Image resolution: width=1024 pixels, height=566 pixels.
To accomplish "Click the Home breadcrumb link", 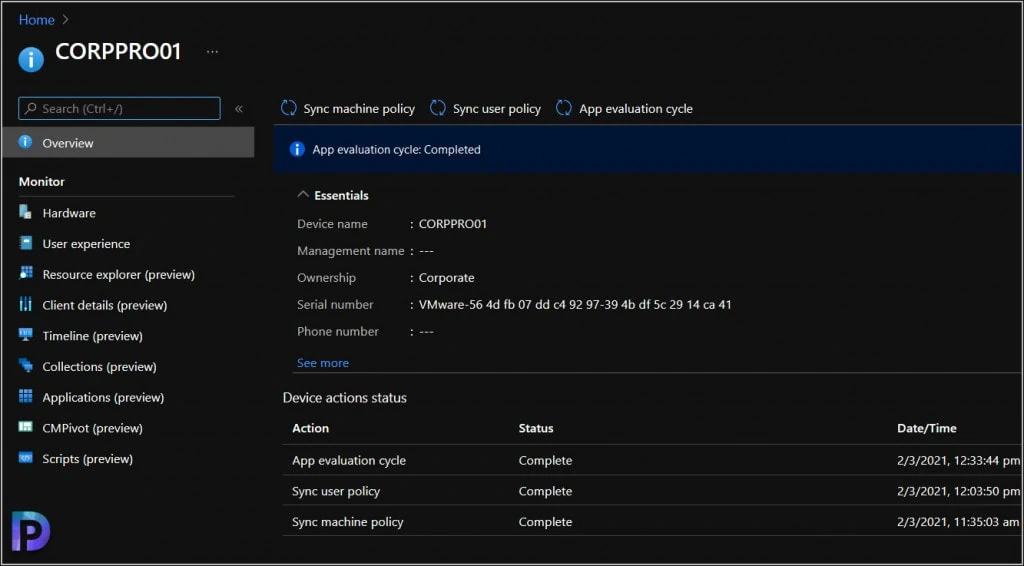I will pyautogui.click(x=36, y=20).
